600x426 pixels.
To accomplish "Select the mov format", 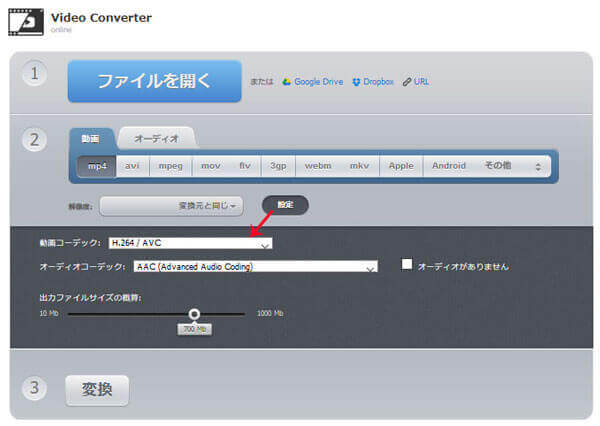I will tap(210, 166).
